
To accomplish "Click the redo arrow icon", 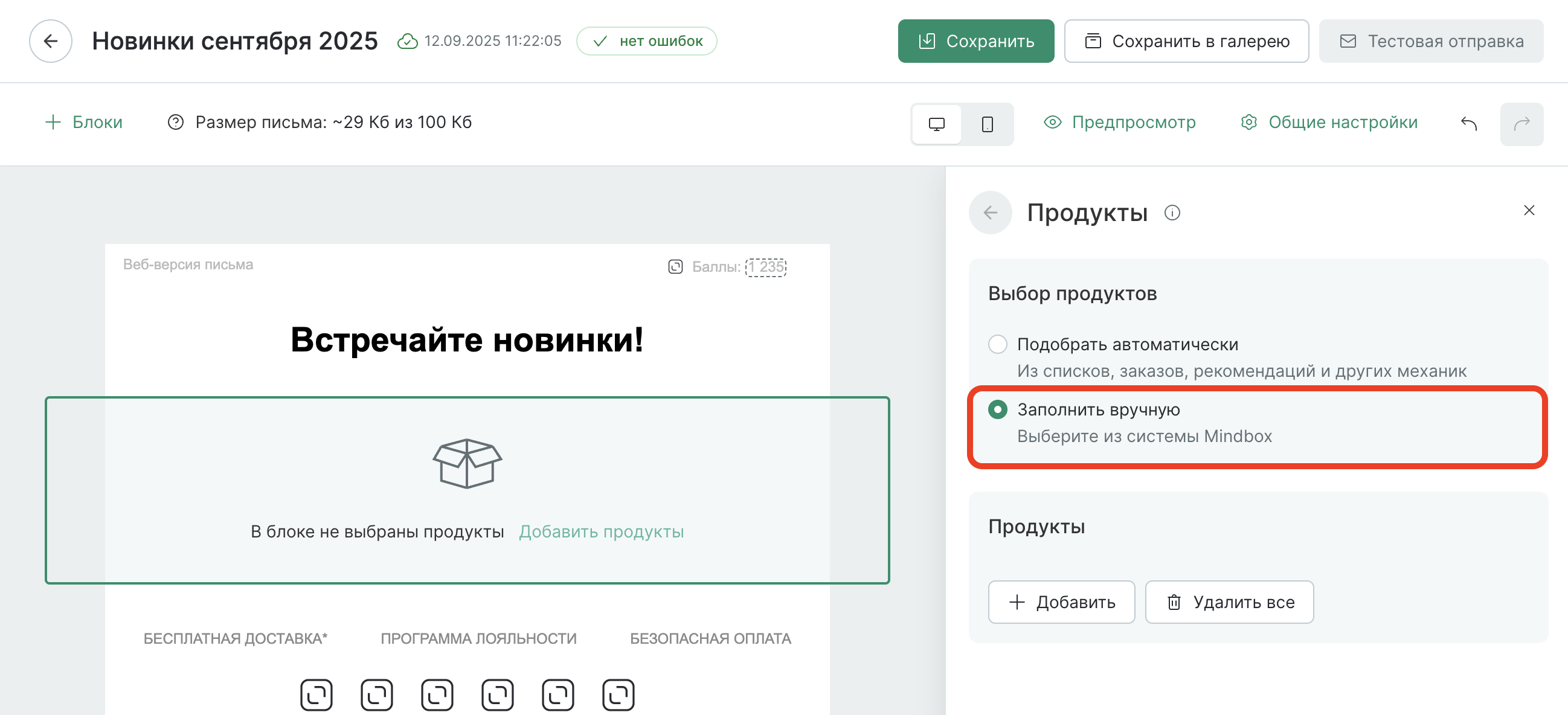I will pyautogui.click(x=1521, y=124).
